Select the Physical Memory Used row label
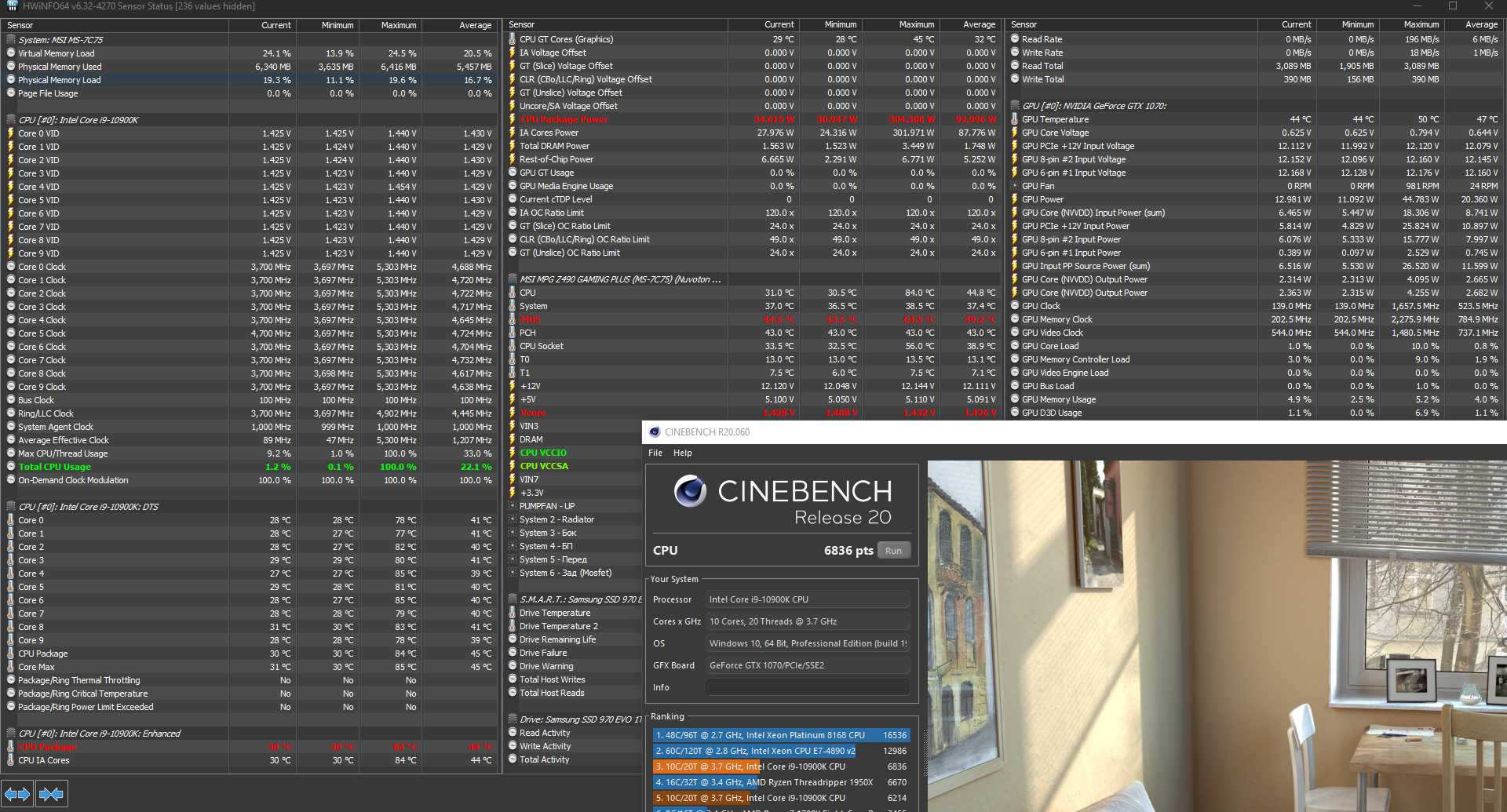Viewport: 1507px width, 812px height. click(60, 67)
